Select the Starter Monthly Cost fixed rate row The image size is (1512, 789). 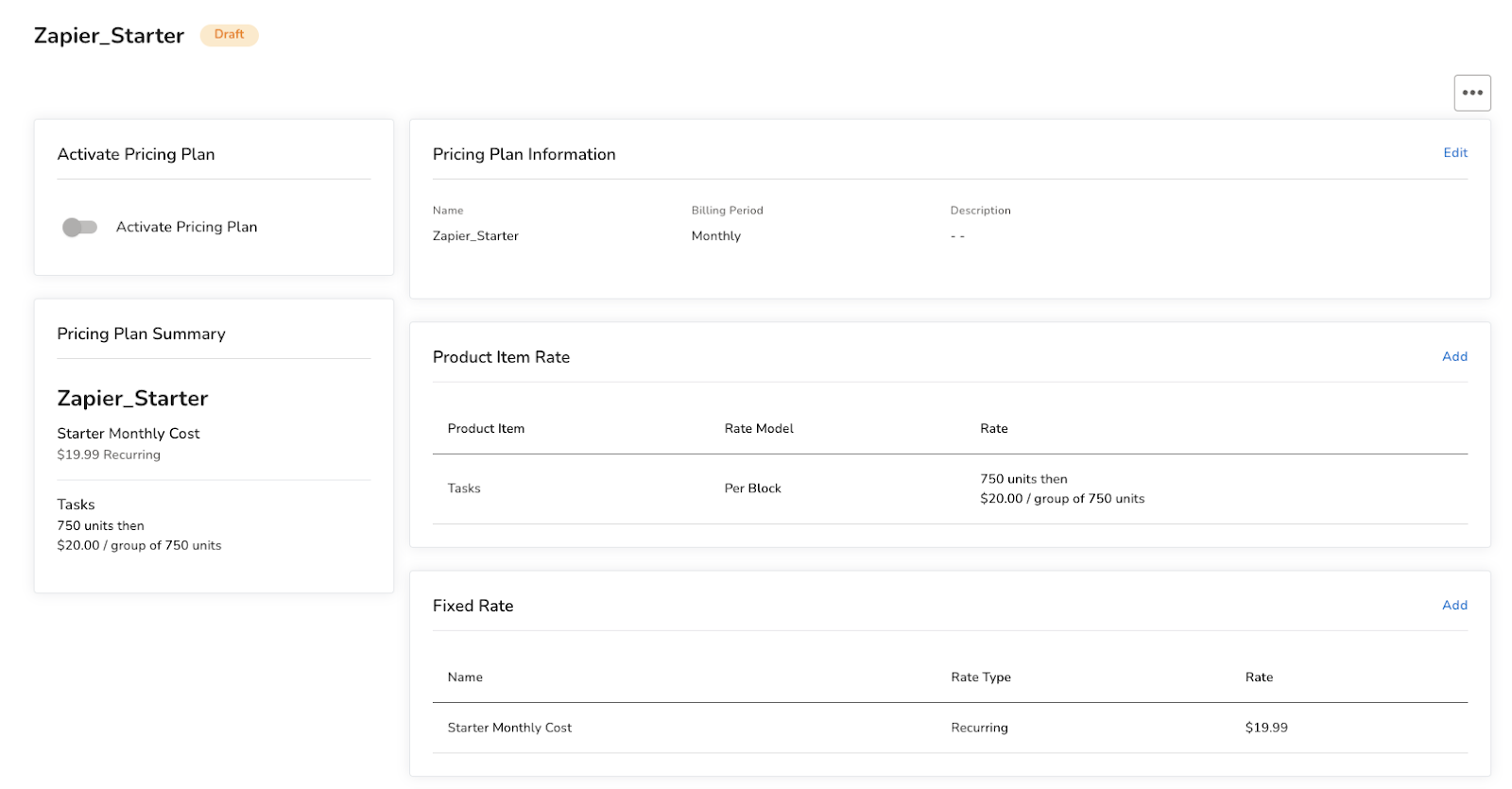(x=950, y=728)
